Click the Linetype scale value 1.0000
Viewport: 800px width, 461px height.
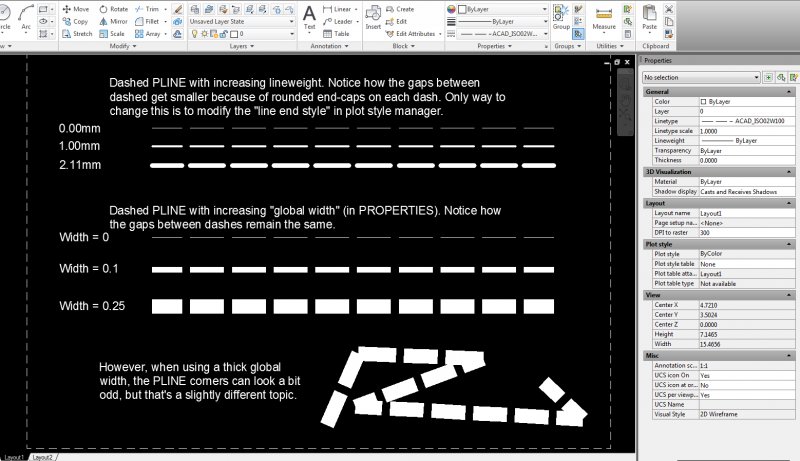tap(746, 131)
